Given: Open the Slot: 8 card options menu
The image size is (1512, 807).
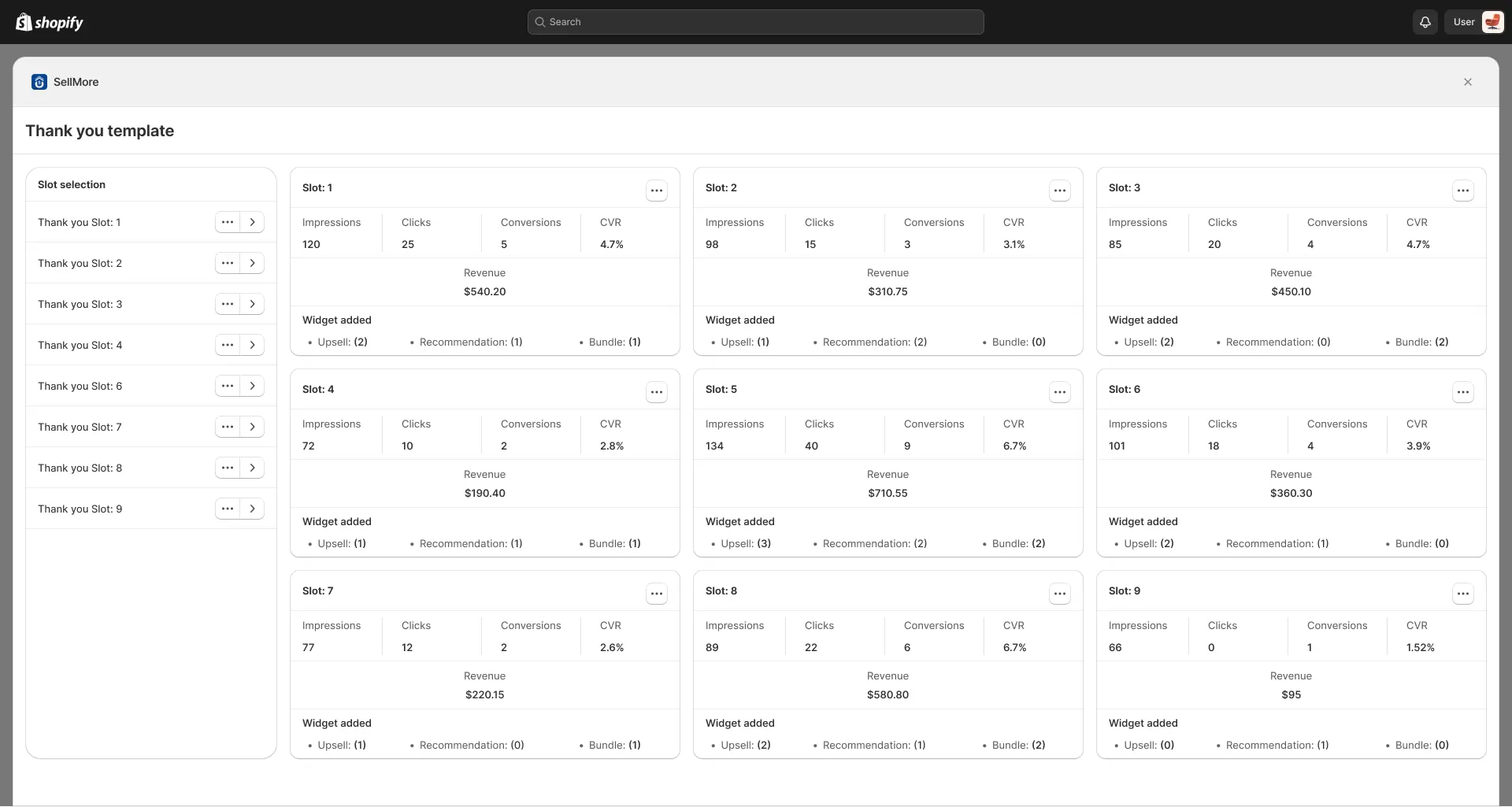Looking at the screenshot, I should click(1060, 594).
